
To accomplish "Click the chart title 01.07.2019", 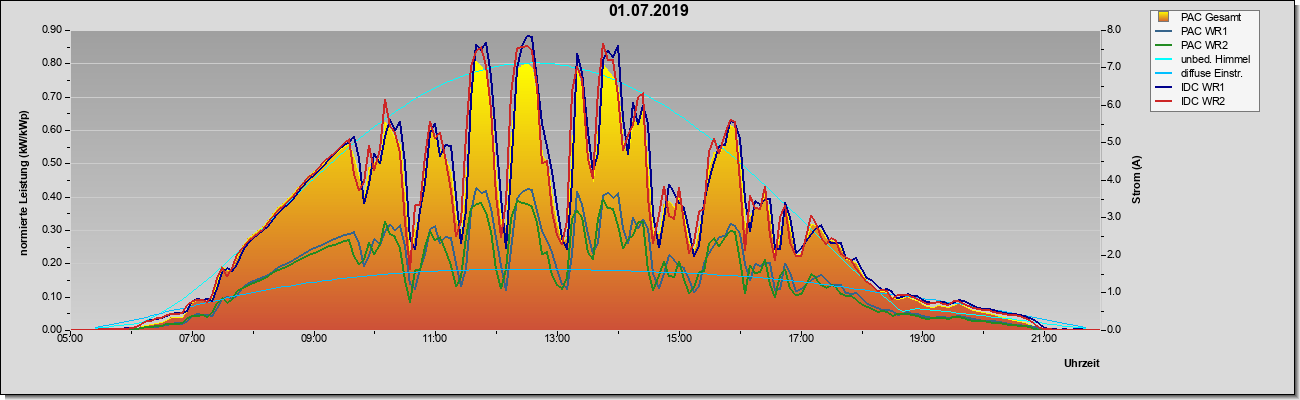I will click(648, 11).
